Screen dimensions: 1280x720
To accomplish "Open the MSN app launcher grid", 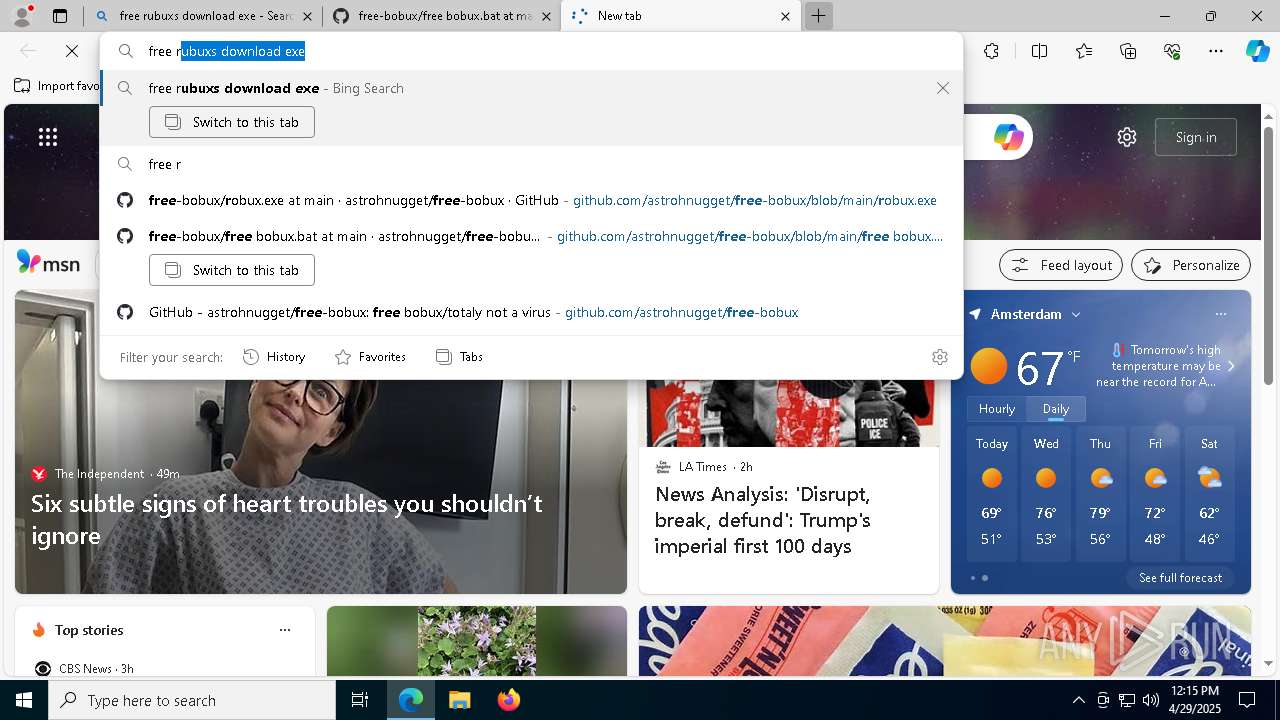I will tap(48, 137).
